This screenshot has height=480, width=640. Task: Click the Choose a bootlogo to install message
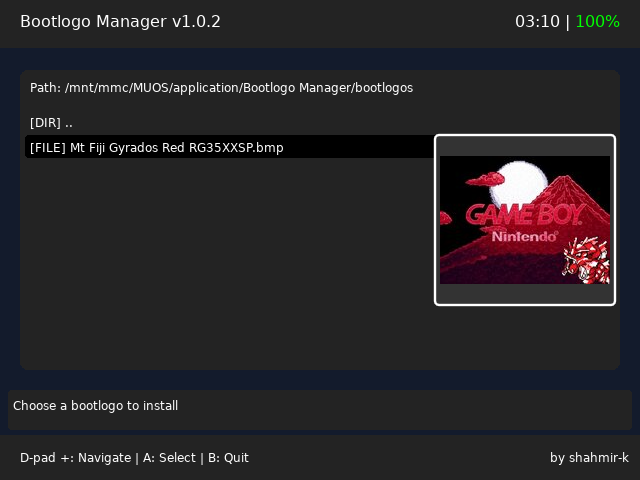[x=96, y=406]
